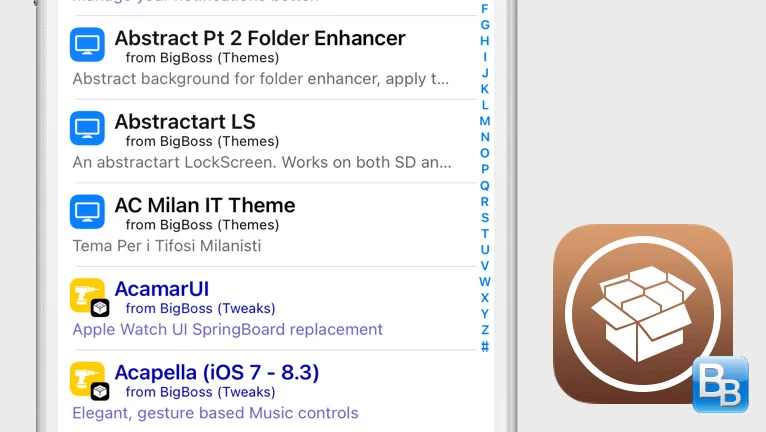The height and width of the screenshot is (432, 766).
Task: Tap the Acapella yellow drill tweak icon
Action: (x=87, y=379)
